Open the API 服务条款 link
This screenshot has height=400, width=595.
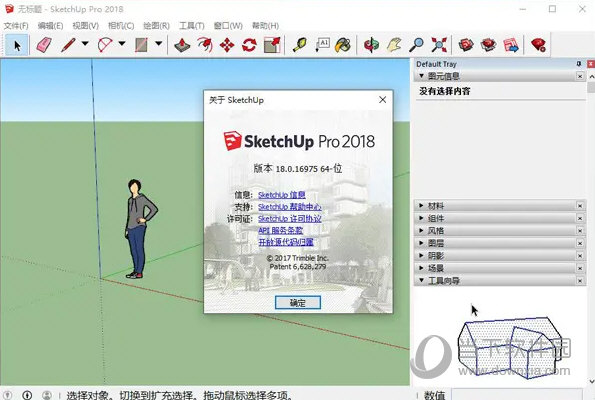[280, 230]
